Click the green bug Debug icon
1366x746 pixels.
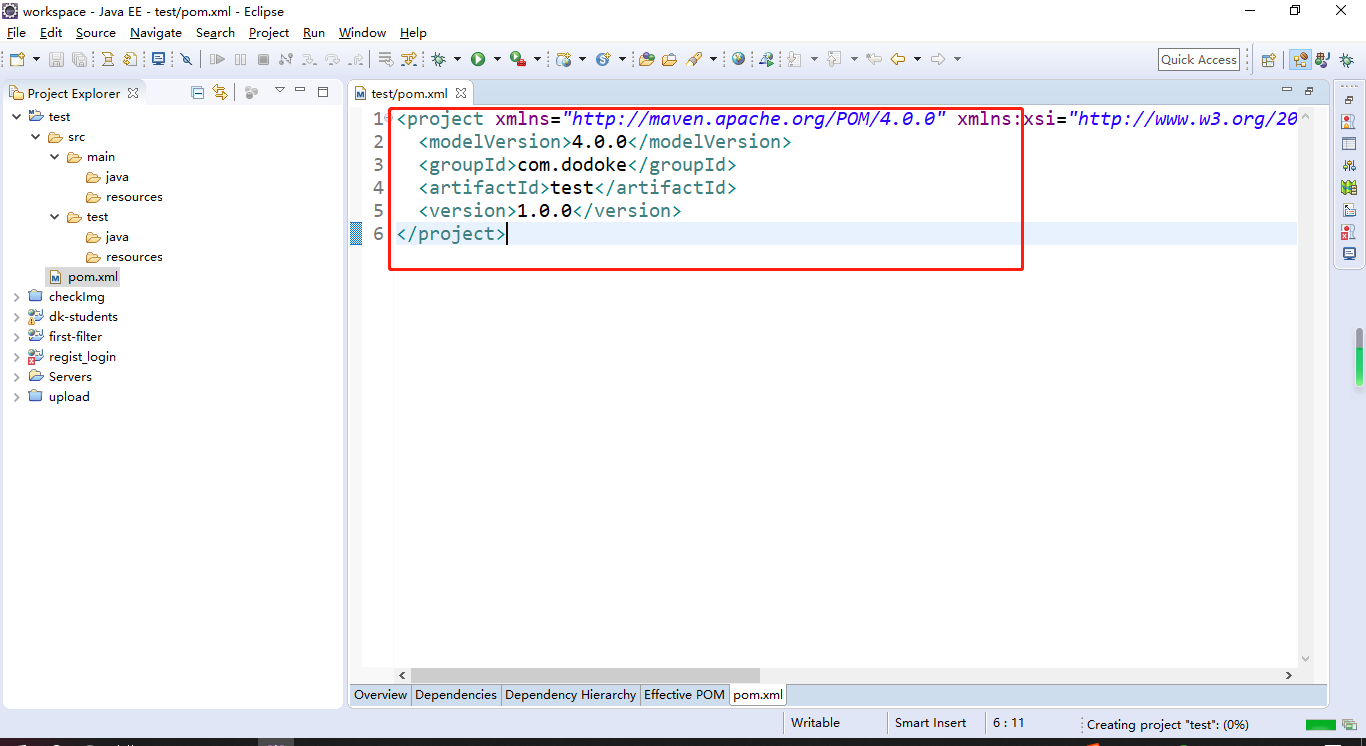(438, 59)
